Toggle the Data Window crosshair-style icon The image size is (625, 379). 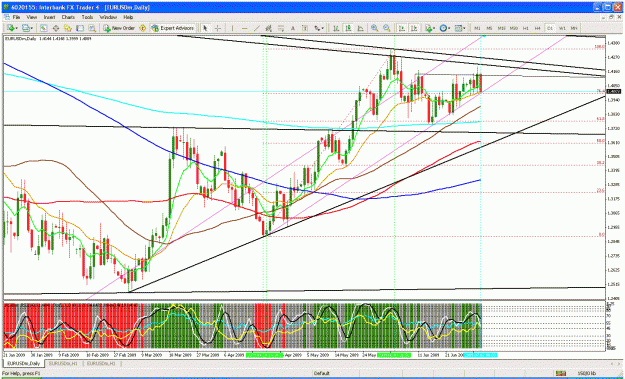(x=56, y=28)
